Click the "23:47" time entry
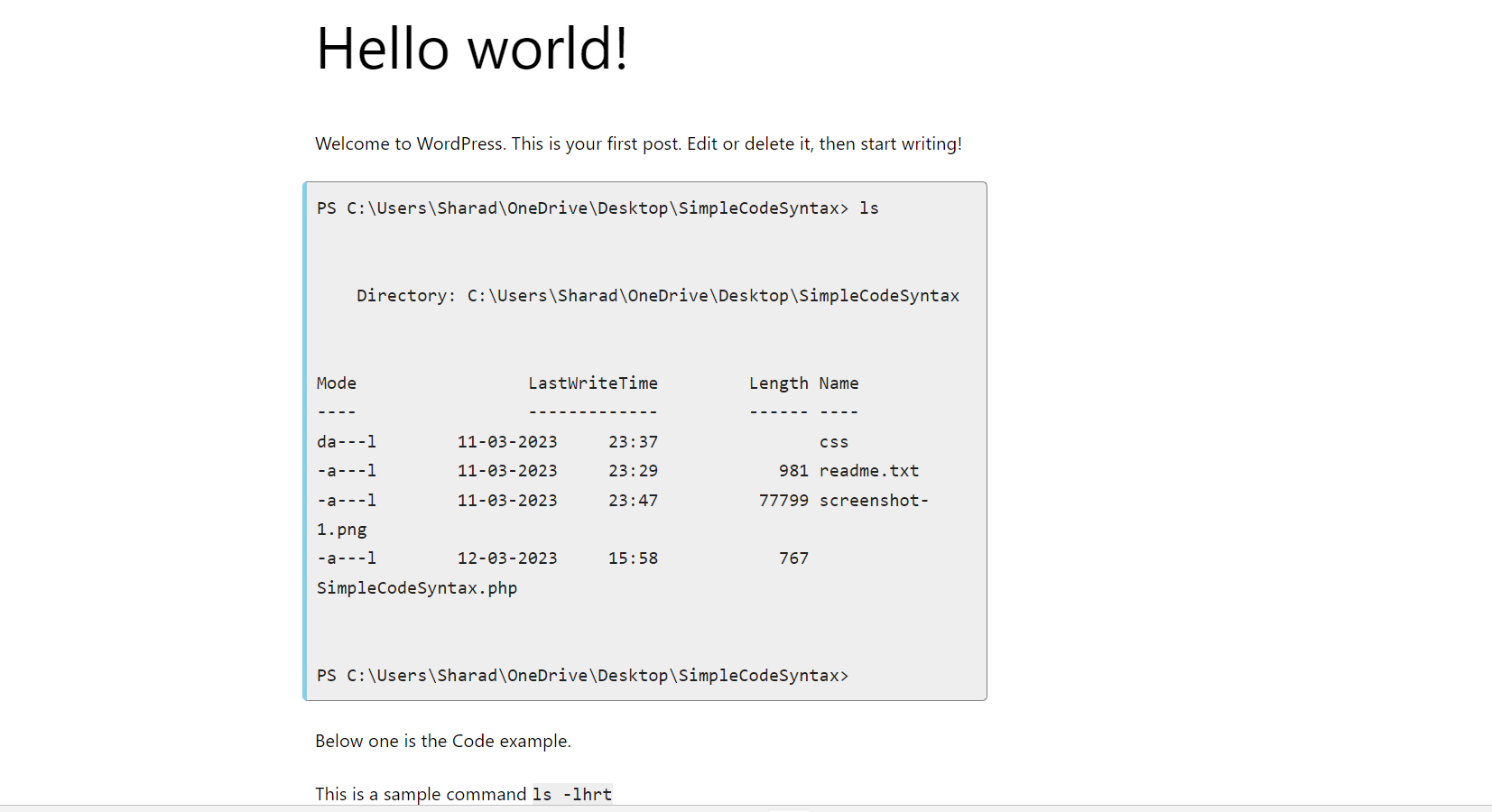This screenshot has width=1492, height=812. (x=633, y=501)
